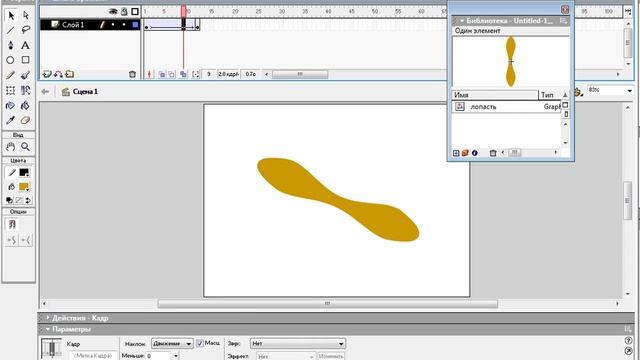The image size is (640, 360).
Task: Toggle lock for all layers
Action: pyautogui.click(x=124, y=11)
